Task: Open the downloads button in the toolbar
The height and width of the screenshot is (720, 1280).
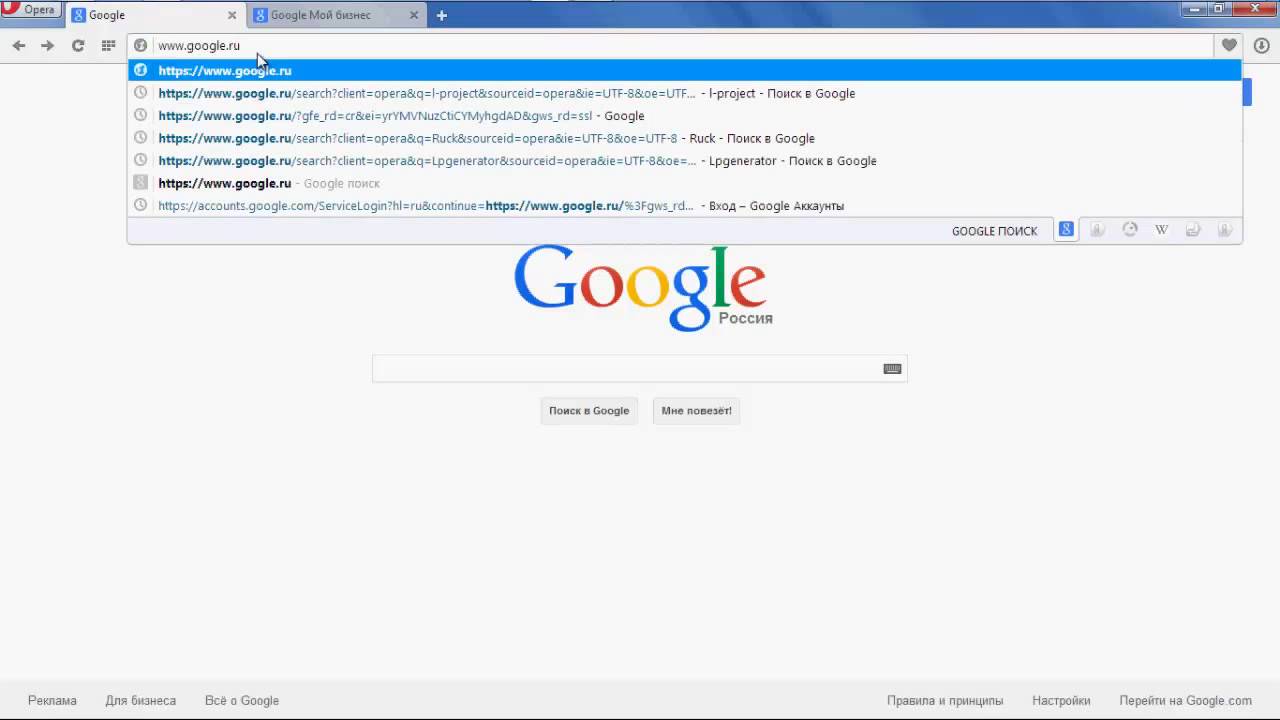Action: click(1261, 45)
